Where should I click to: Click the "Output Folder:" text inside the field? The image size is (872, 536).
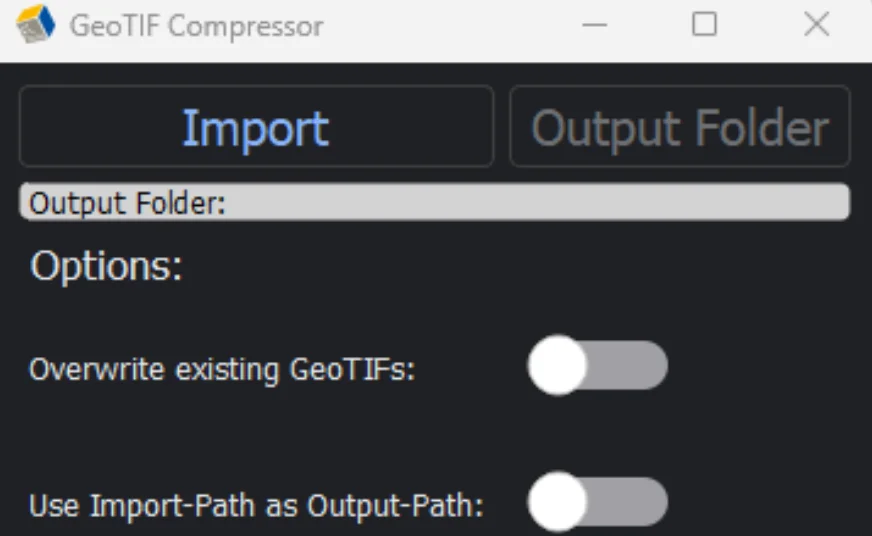[128, 203]
